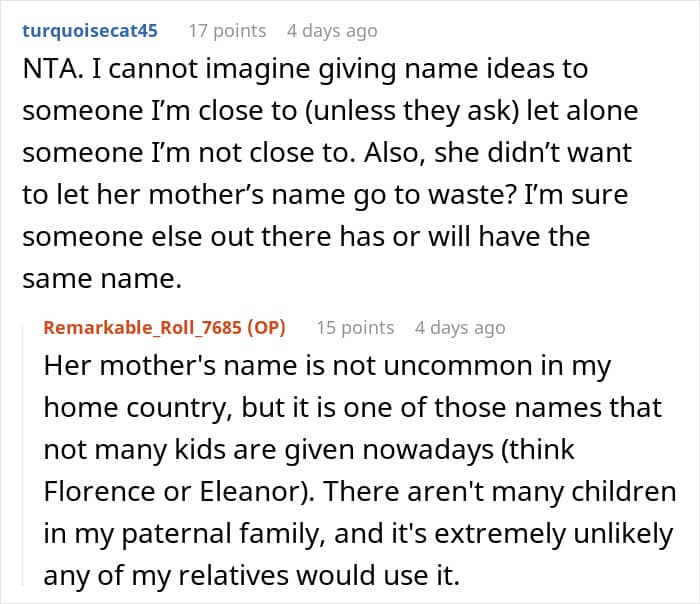Click the closing words 'same name.'
Viewport: 700px width, 604px height.
pyautogui.click(x=102, y=279)
